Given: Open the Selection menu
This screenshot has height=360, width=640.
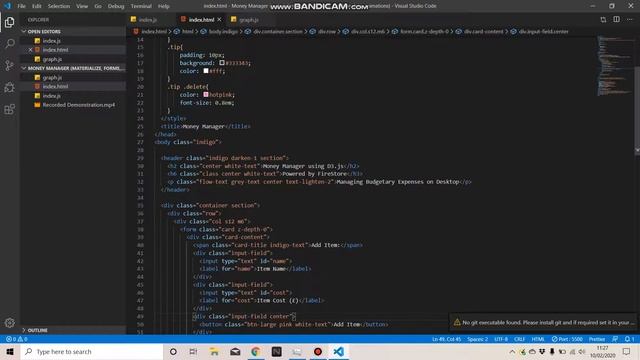Looking at the screenshot, I should coord(59,6).
